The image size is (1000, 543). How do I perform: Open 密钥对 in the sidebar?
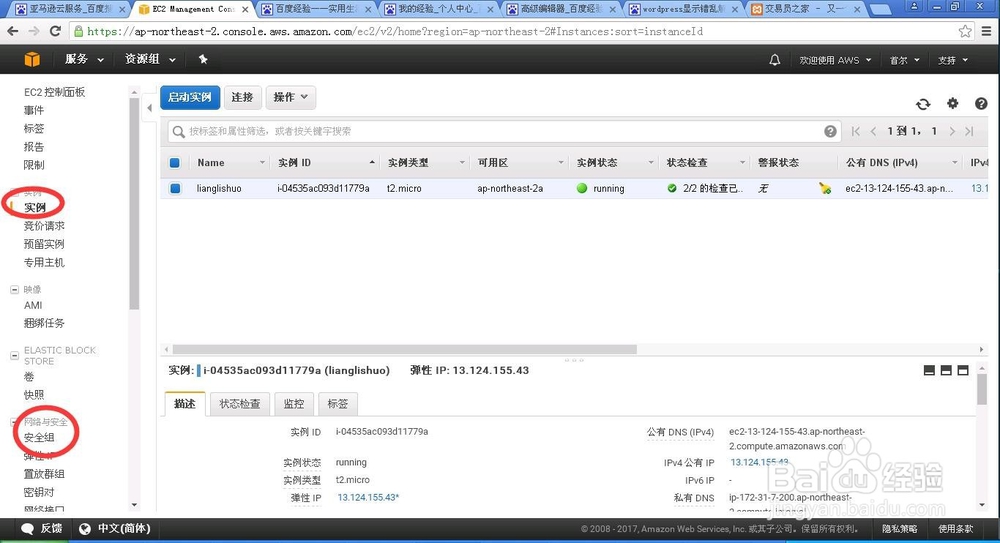click(39, 493)
